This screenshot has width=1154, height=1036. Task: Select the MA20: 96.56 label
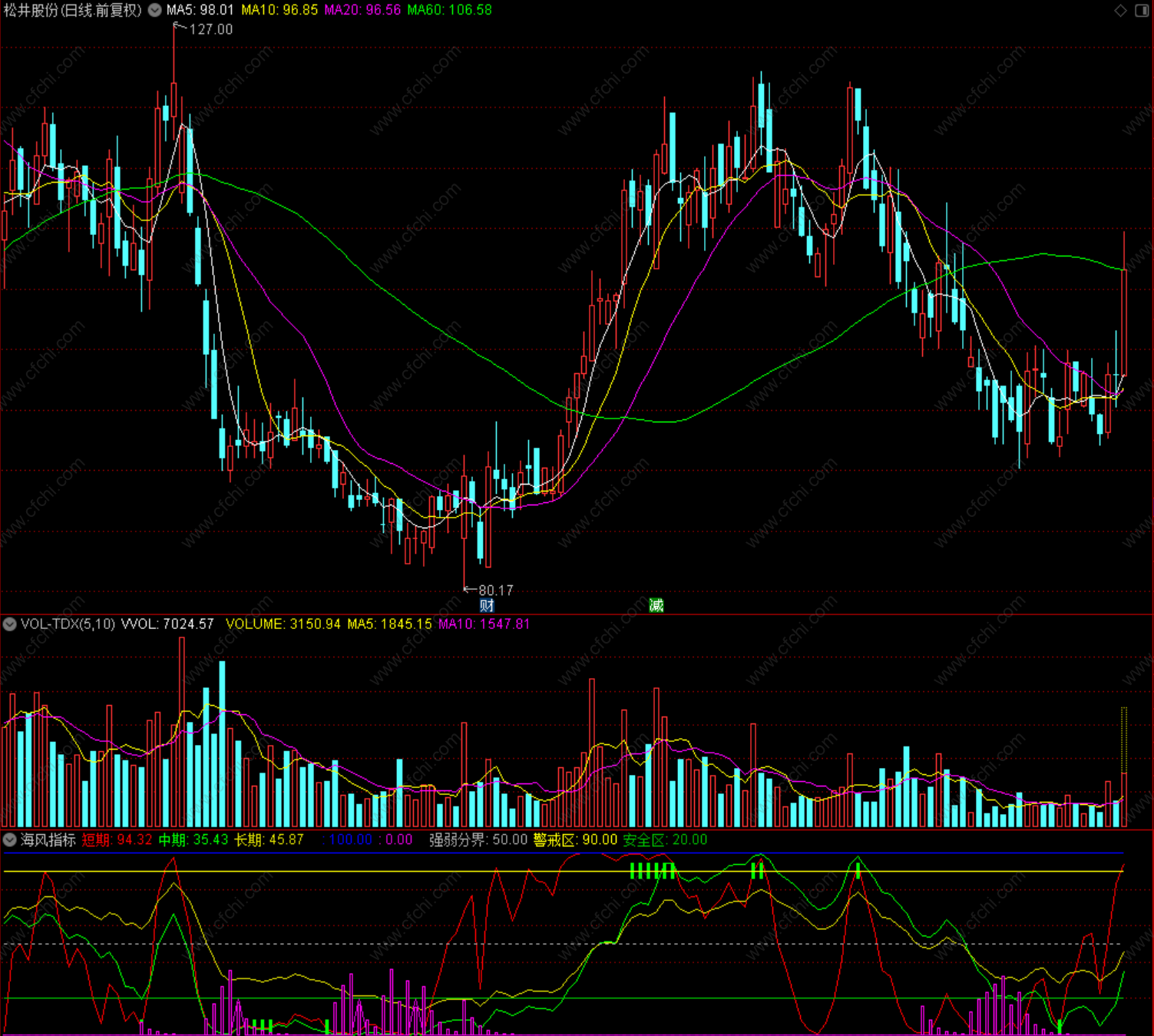[362, 10]
